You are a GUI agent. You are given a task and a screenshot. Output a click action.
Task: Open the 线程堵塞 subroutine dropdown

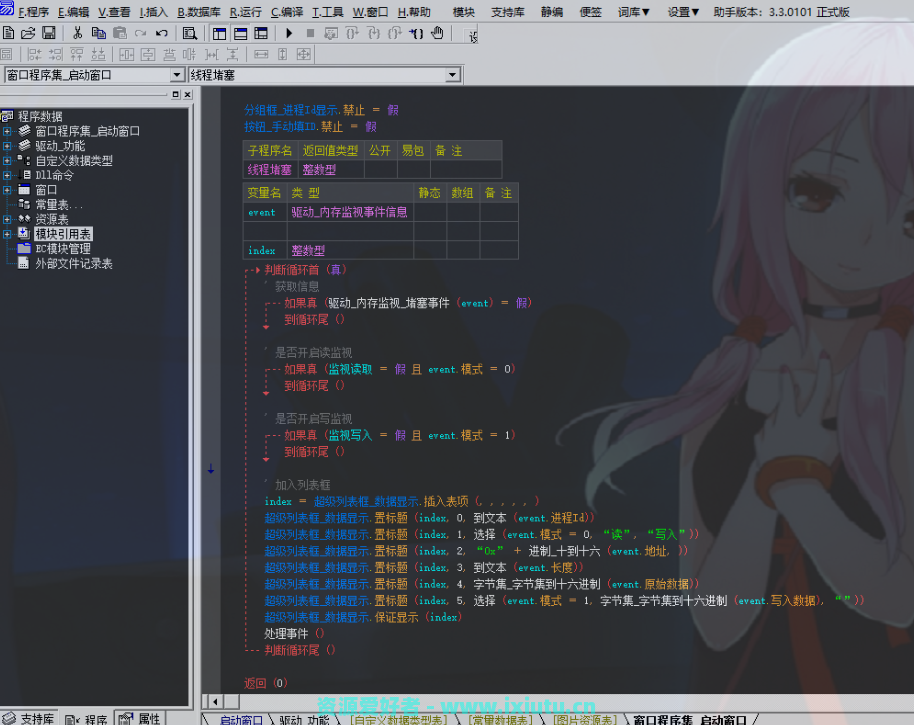point(452,75)
